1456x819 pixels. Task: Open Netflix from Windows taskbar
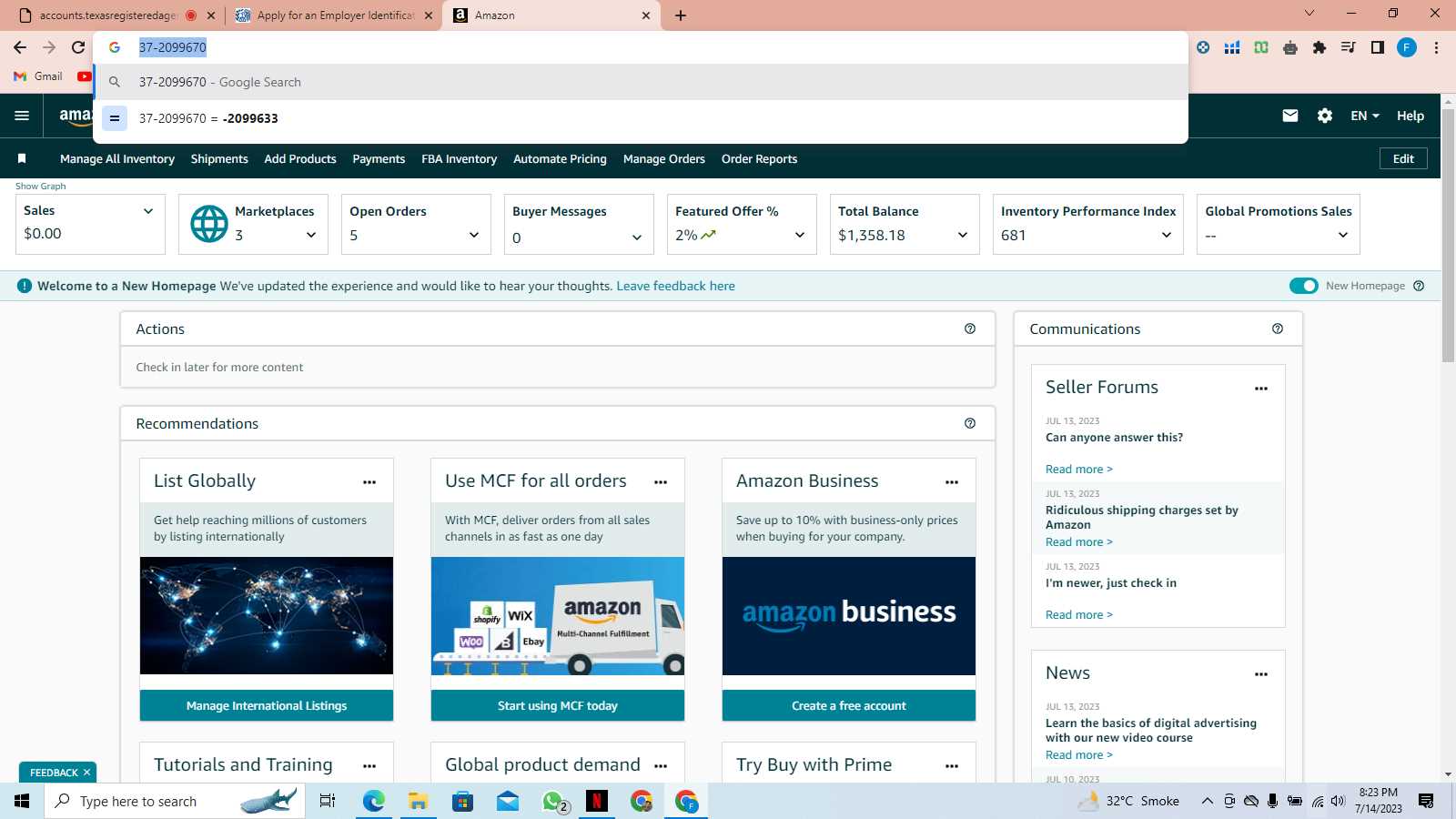596,801
